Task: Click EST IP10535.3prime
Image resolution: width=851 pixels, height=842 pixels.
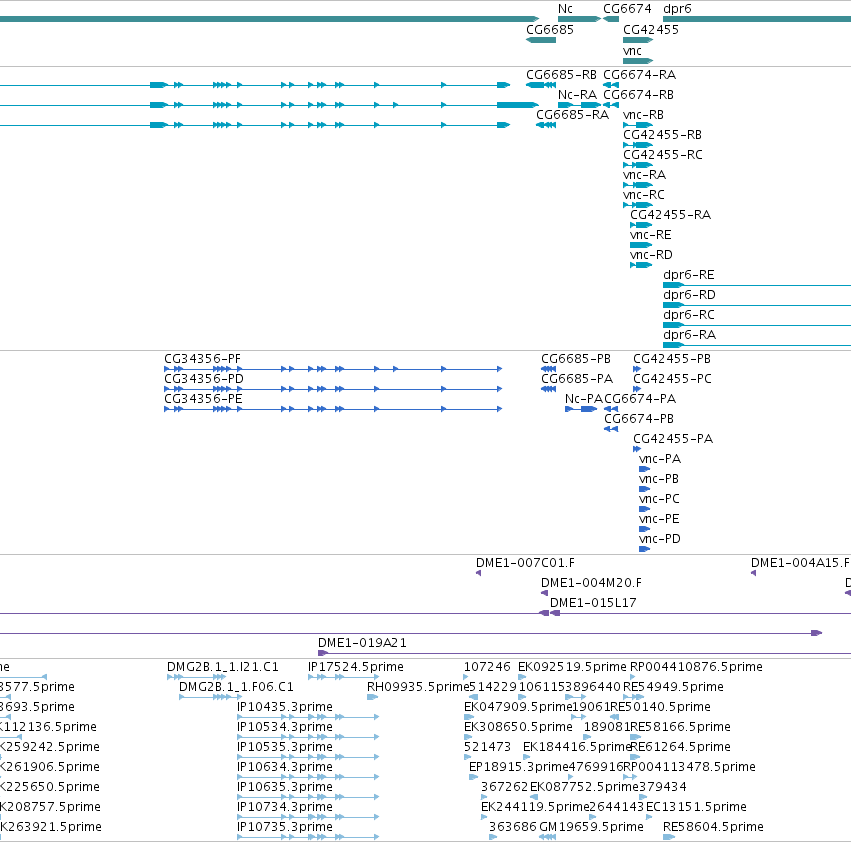Action: point(284,748)
